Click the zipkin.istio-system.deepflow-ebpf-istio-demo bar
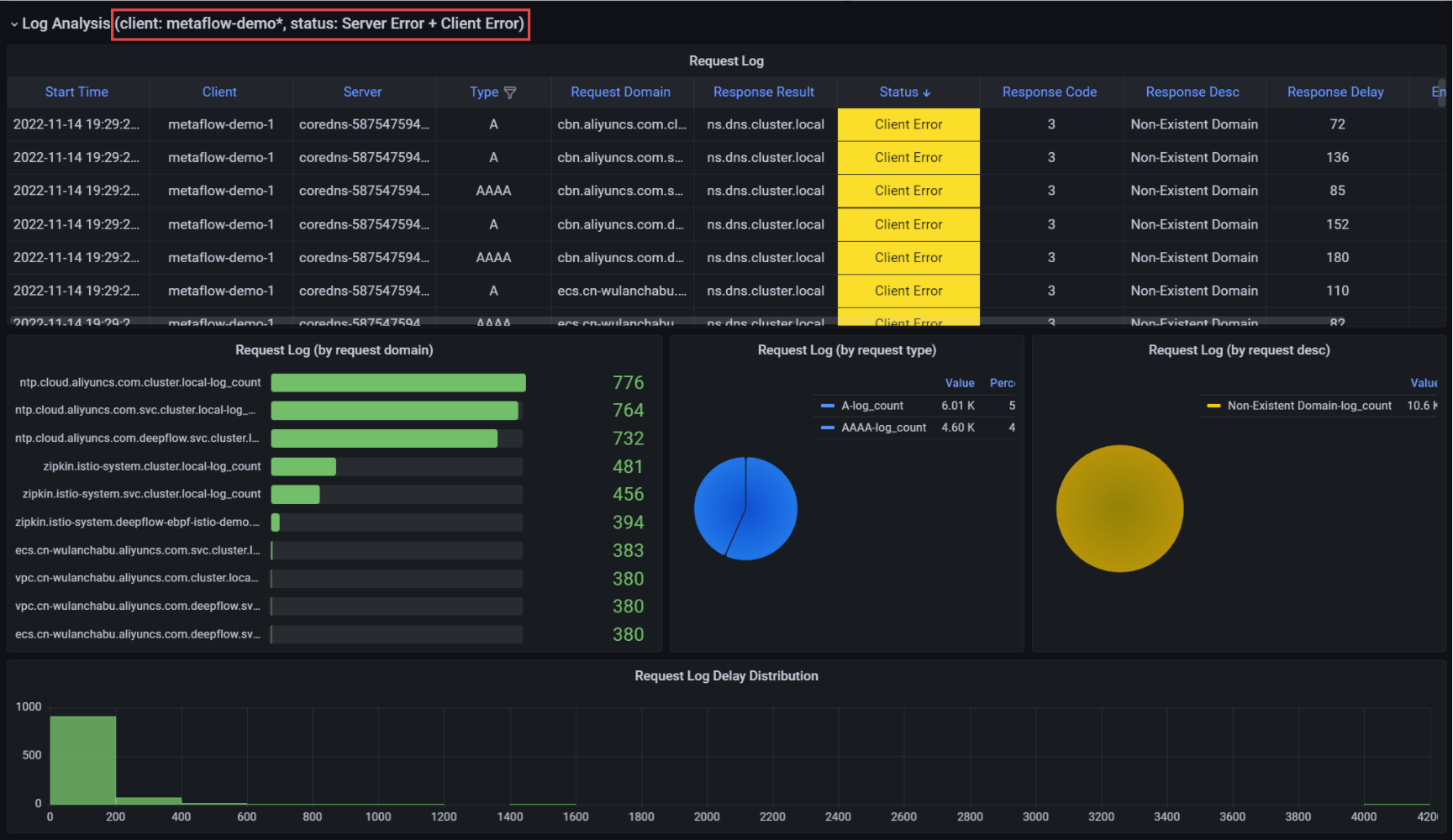 point(276,522)
